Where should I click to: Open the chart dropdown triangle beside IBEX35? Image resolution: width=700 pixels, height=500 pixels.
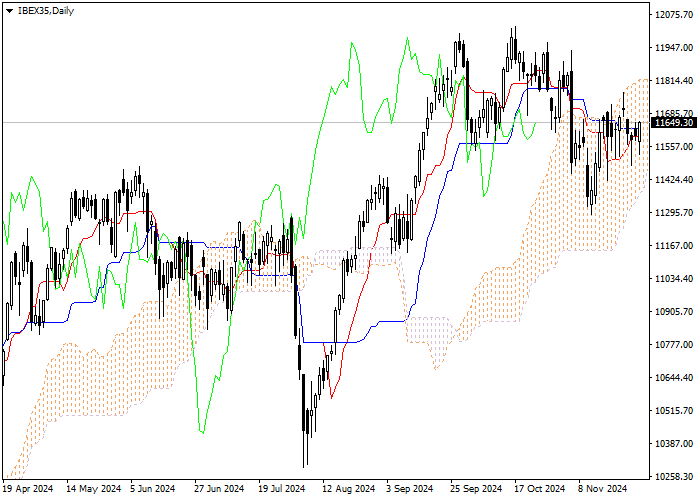click(9, 11)
